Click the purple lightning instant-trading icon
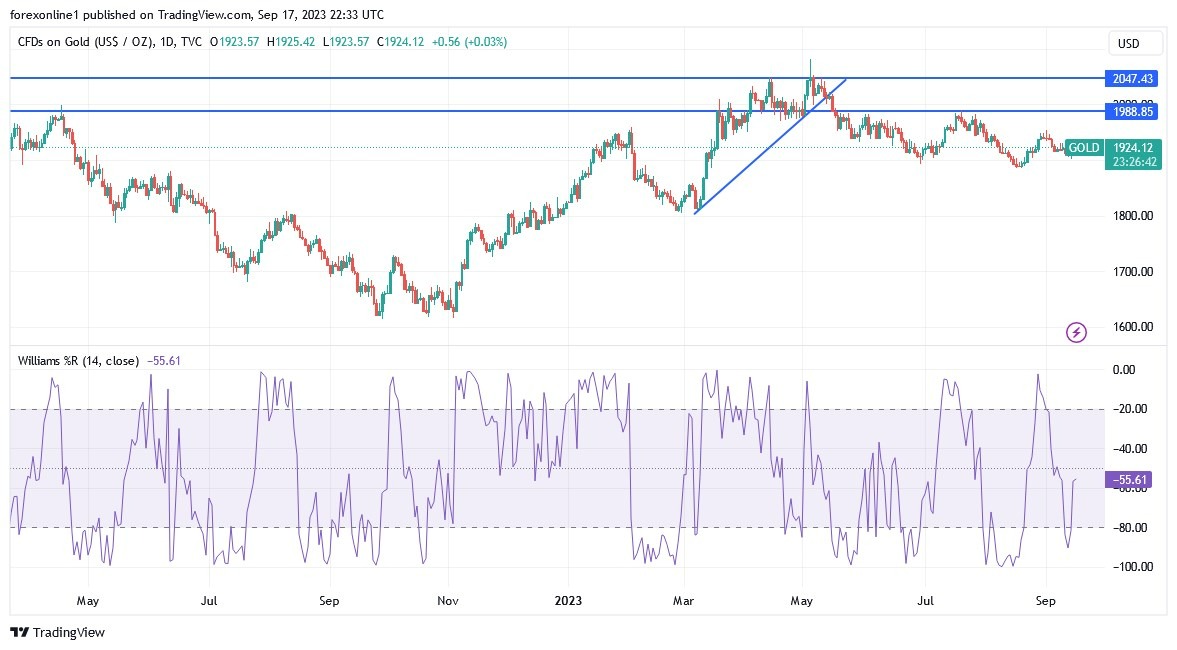 (x=1075, y=332)
